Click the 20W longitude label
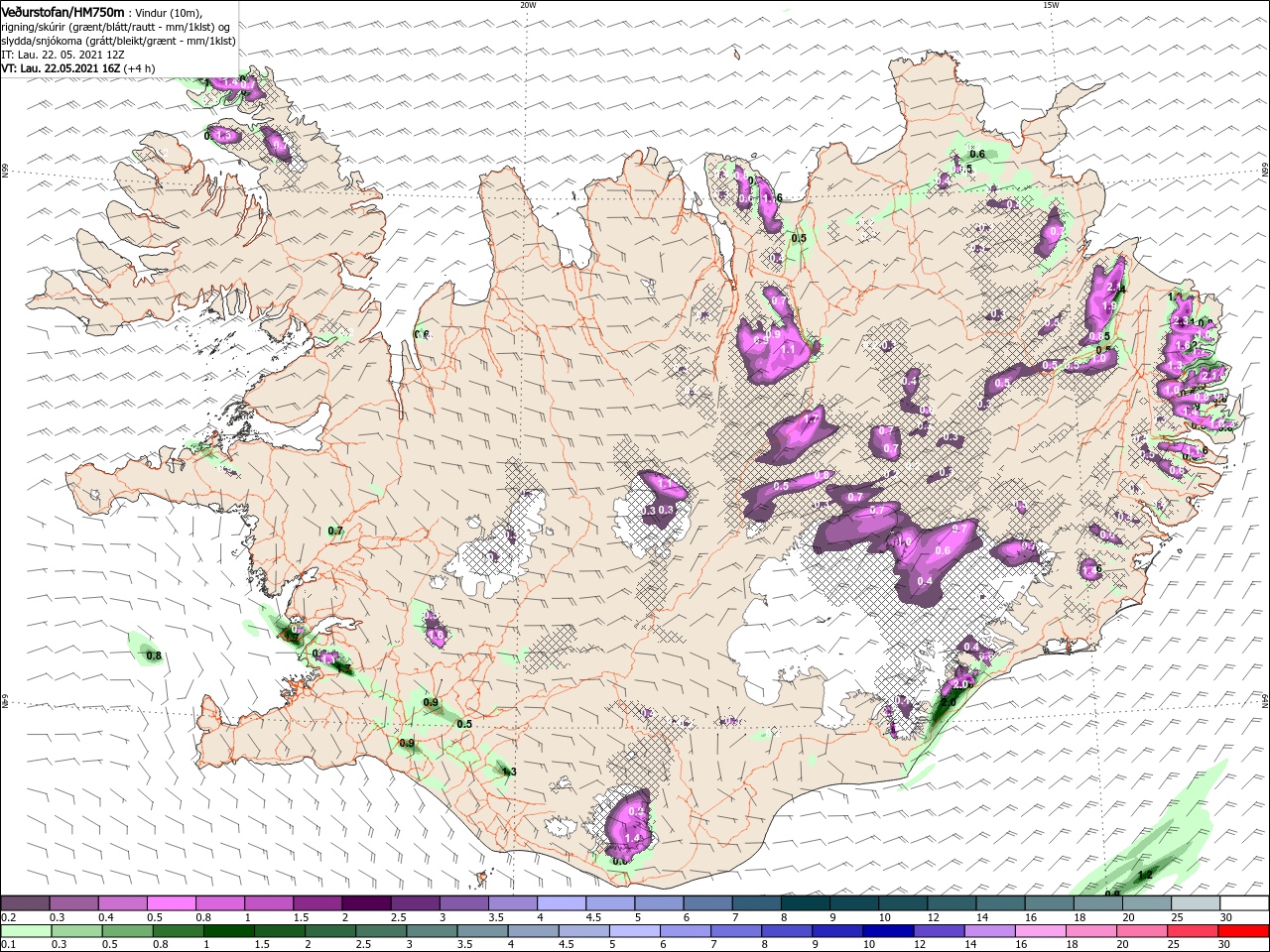This screenshot has width=1270, height=952. pos(528,4)
